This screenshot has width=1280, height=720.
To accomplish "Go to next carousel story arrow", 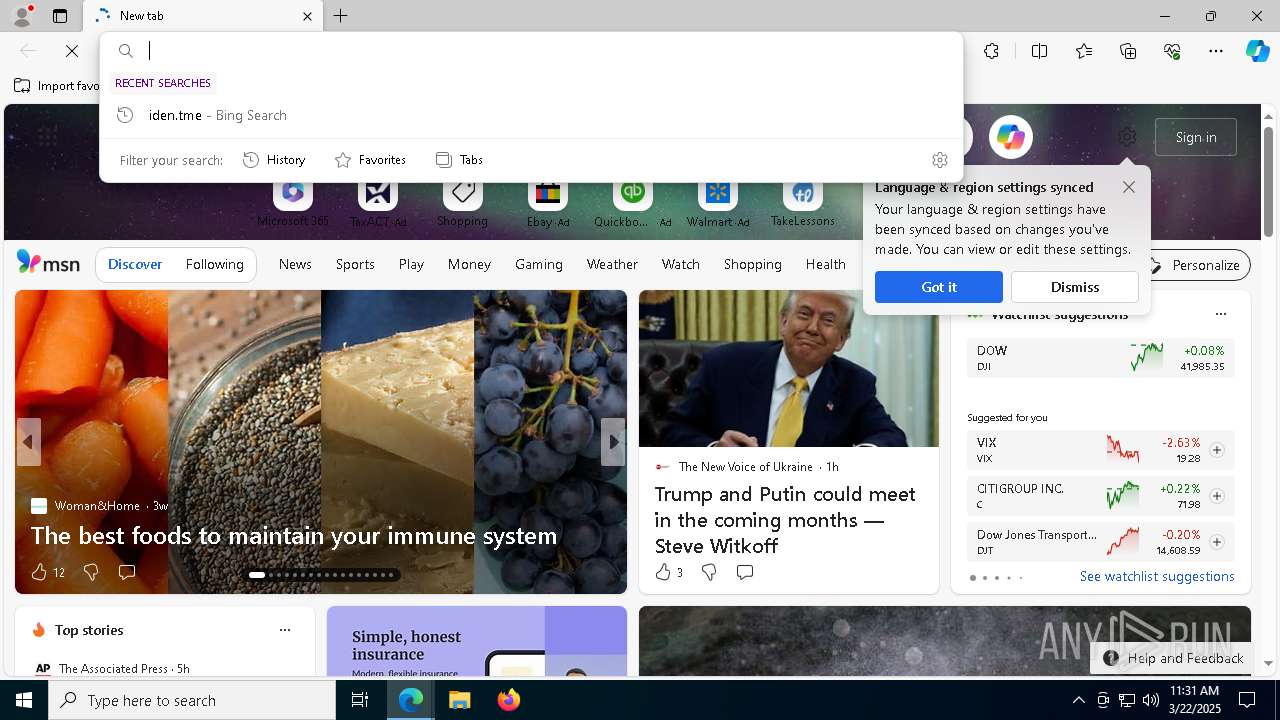I will pyautogui.click(x=613, y=441).
